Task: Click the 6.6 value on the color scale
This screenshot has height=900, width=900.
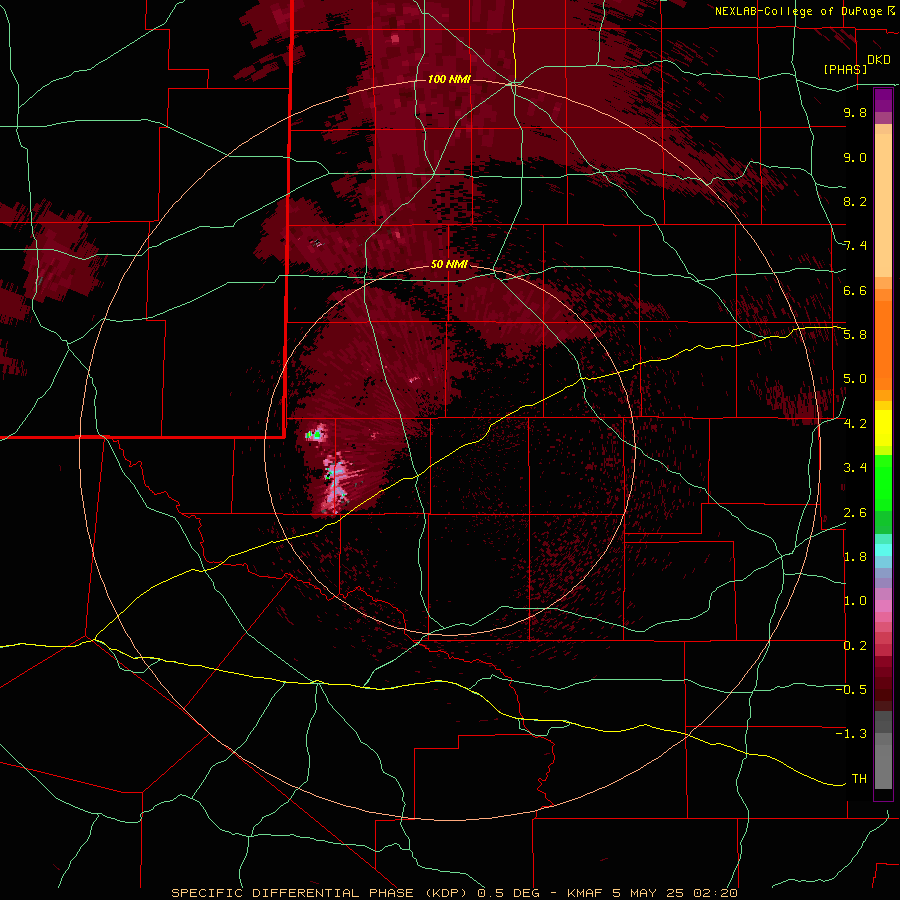Action: point(855,290)
